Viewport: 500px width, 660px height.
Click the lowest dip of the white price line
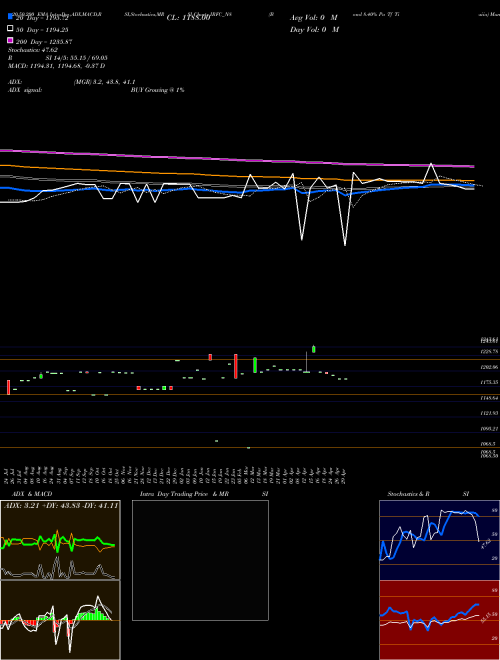click(345, 244)
